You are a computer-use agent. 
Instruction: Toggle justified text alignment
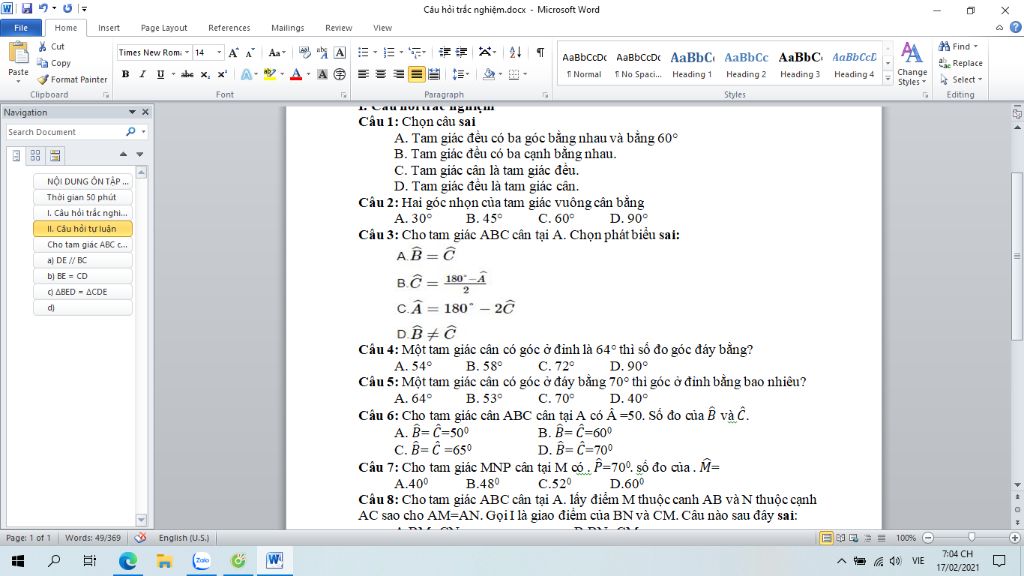(416, 74)
